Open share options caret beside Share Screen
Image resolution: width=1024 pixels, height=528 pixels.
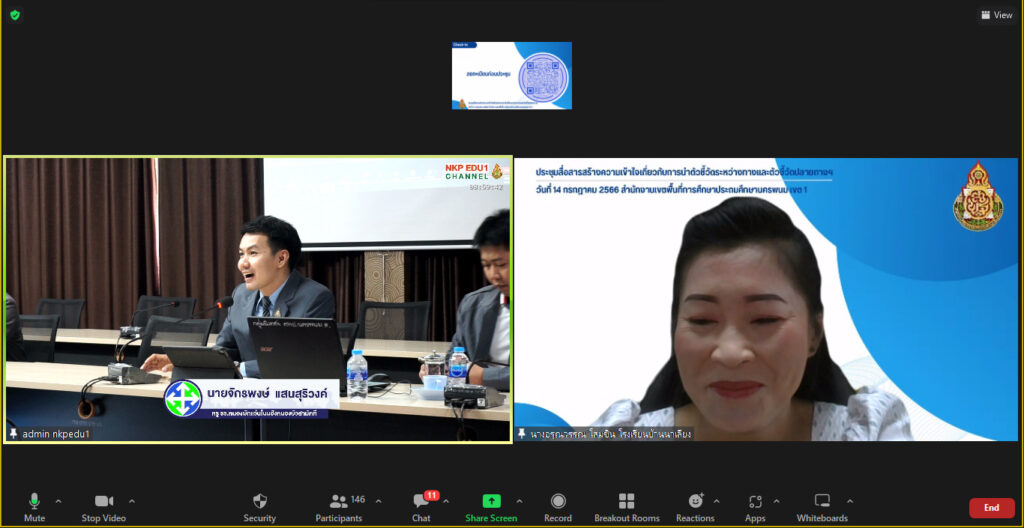[x=520, y=501]
